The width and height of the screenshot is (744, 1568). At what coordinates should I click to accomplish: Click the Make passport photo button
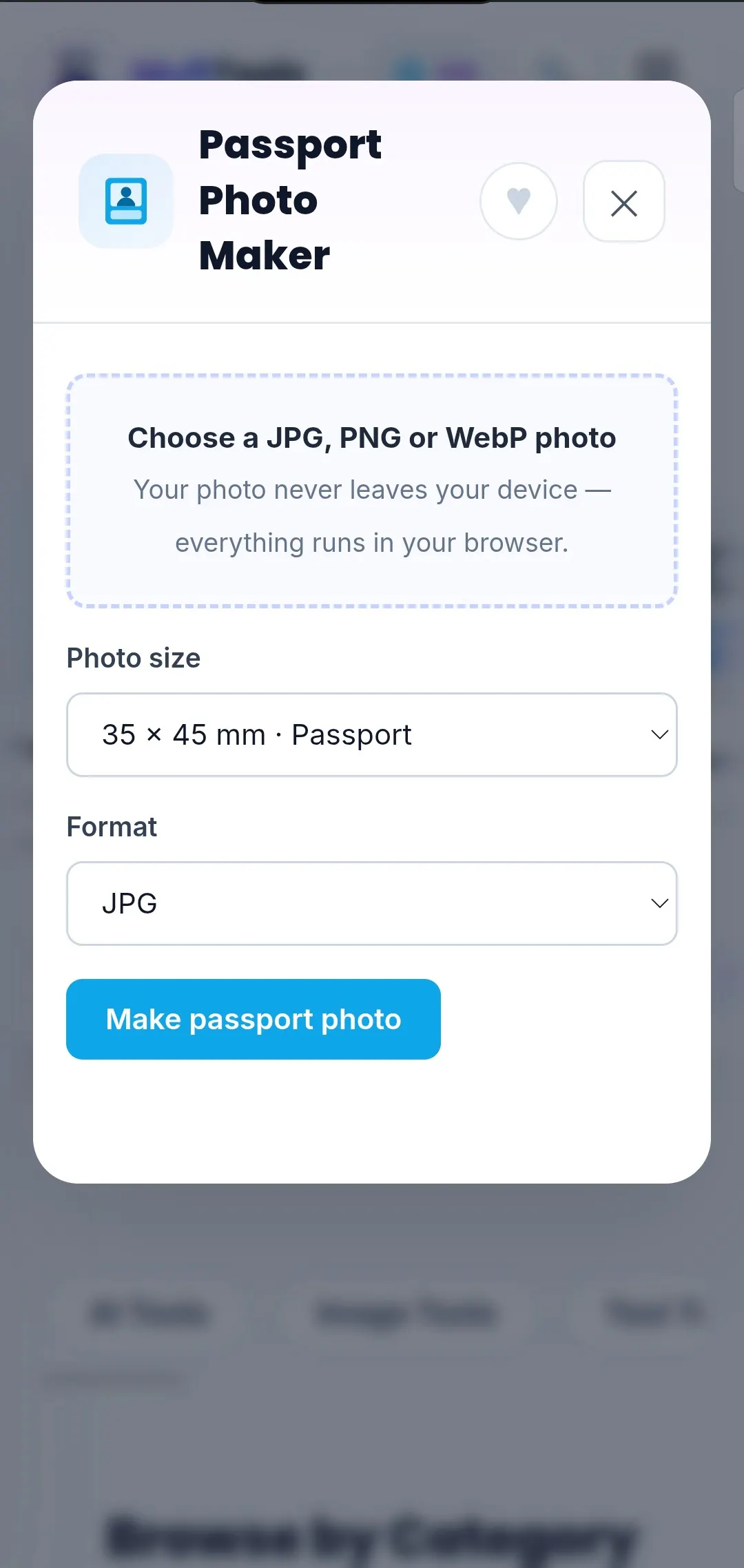tap(254, 1019)
